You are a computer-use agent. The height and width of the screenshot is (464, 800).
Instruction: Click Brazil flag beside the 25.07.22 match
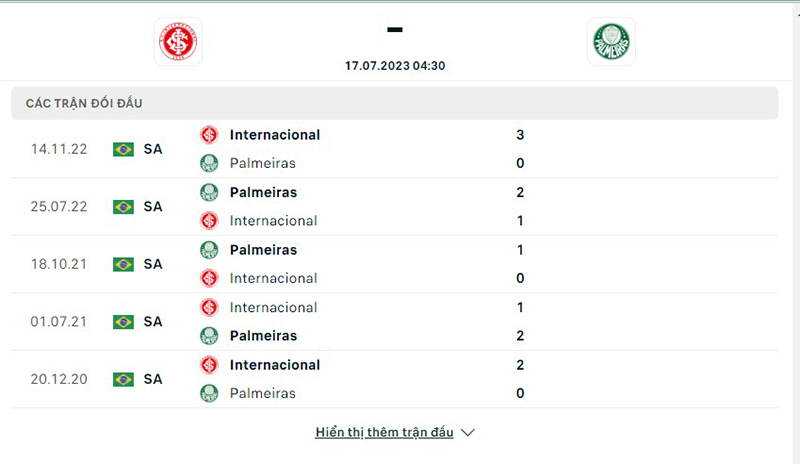coord(123,207)
